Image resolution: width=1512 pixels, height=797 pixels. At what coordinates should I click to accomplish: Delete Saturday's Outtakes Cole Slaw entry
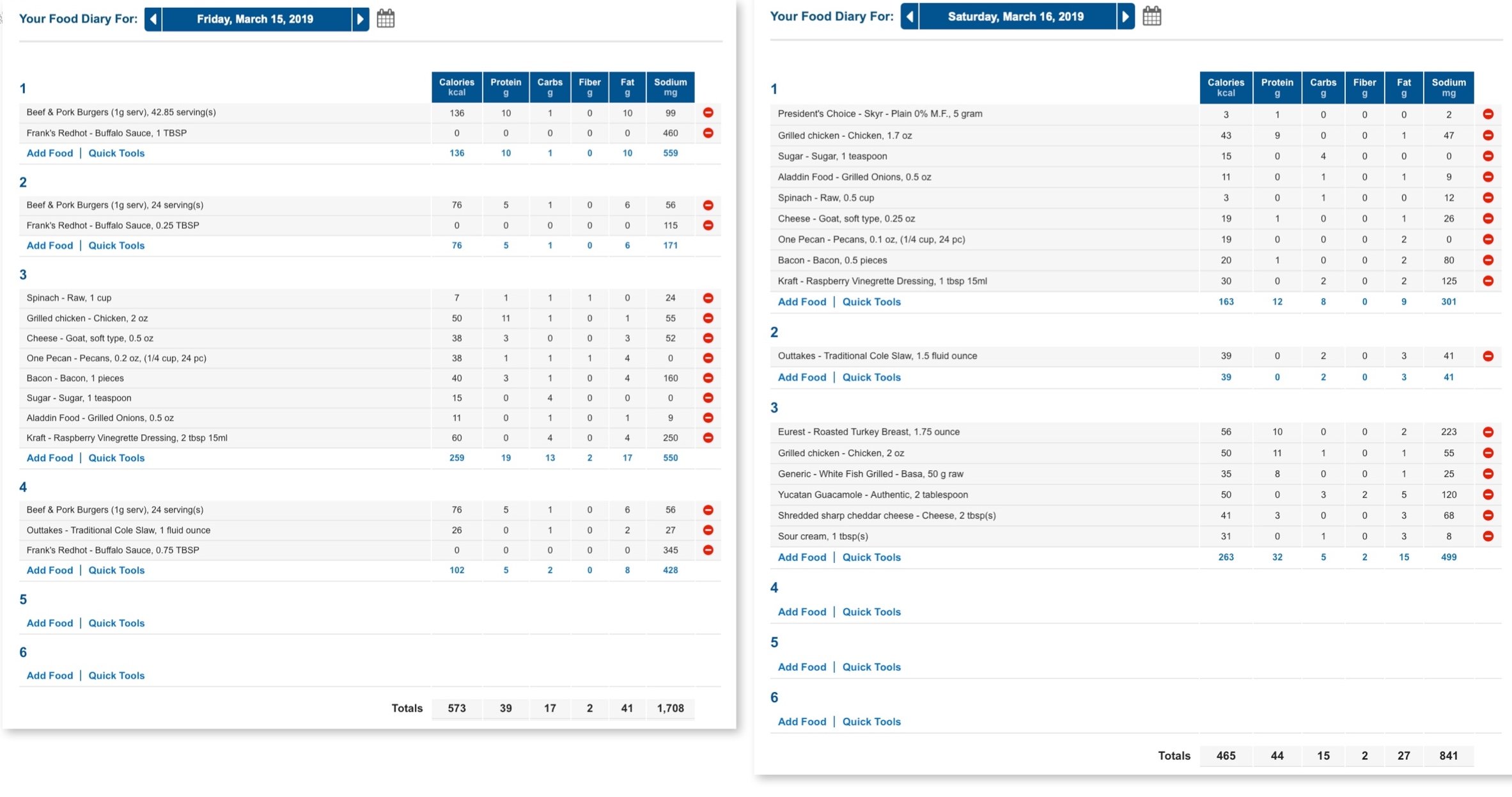(x=1488, y=356)
